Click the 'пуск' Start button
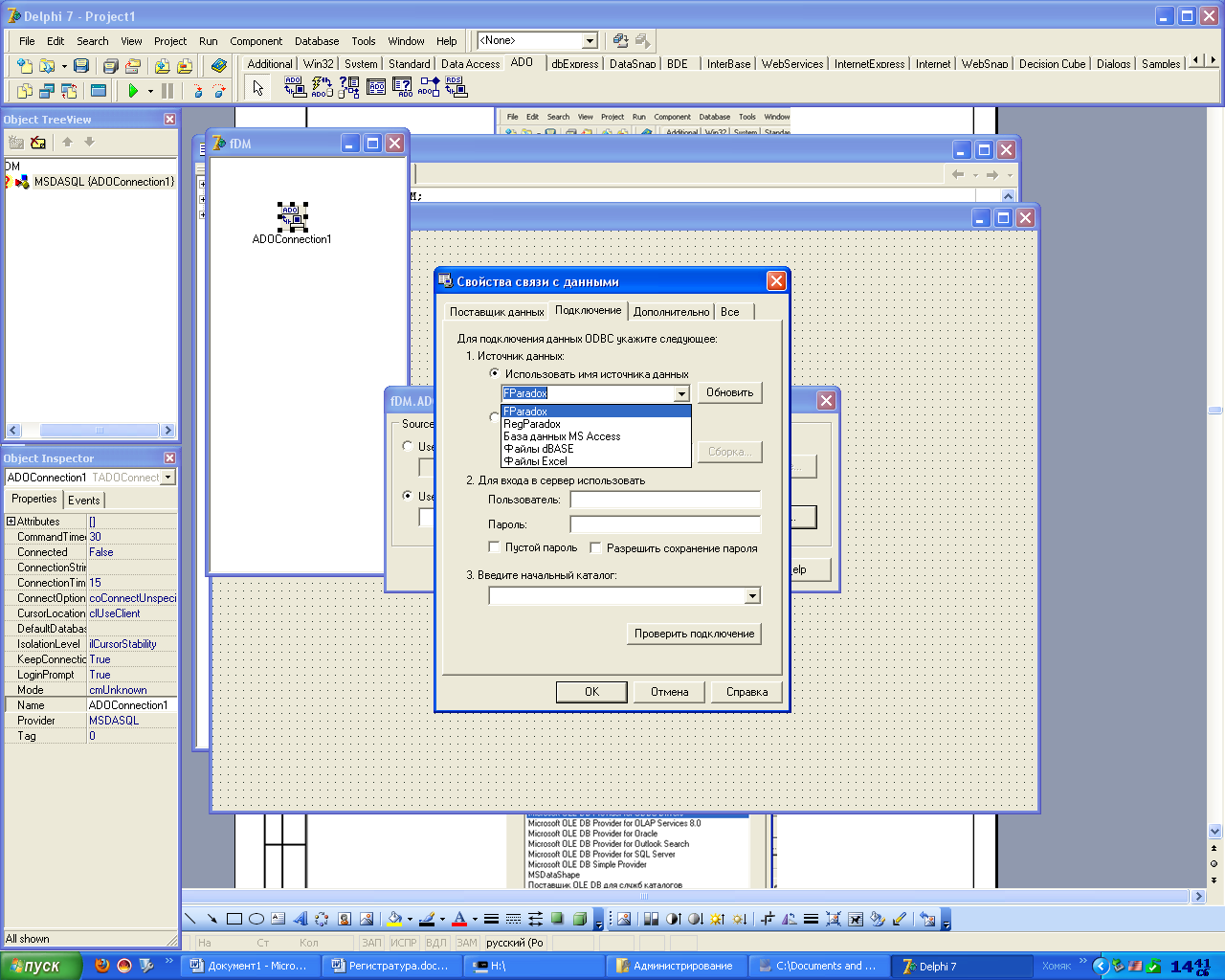This screenshot has width=1225, height=980. [x=40, y=967]
